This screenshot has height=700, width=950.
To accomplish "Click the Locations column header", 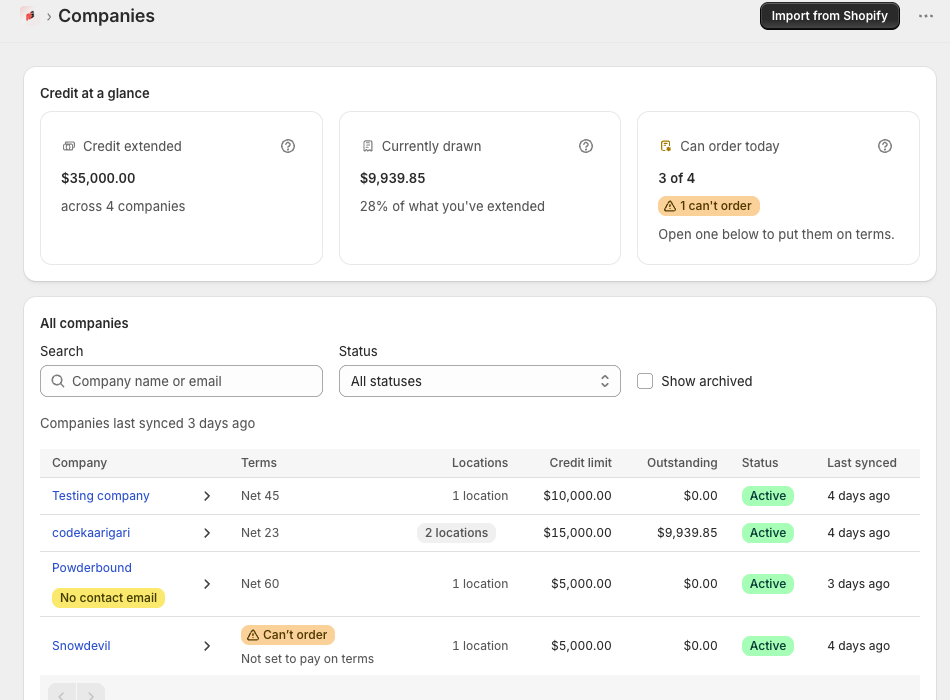I will click(480, 463).
